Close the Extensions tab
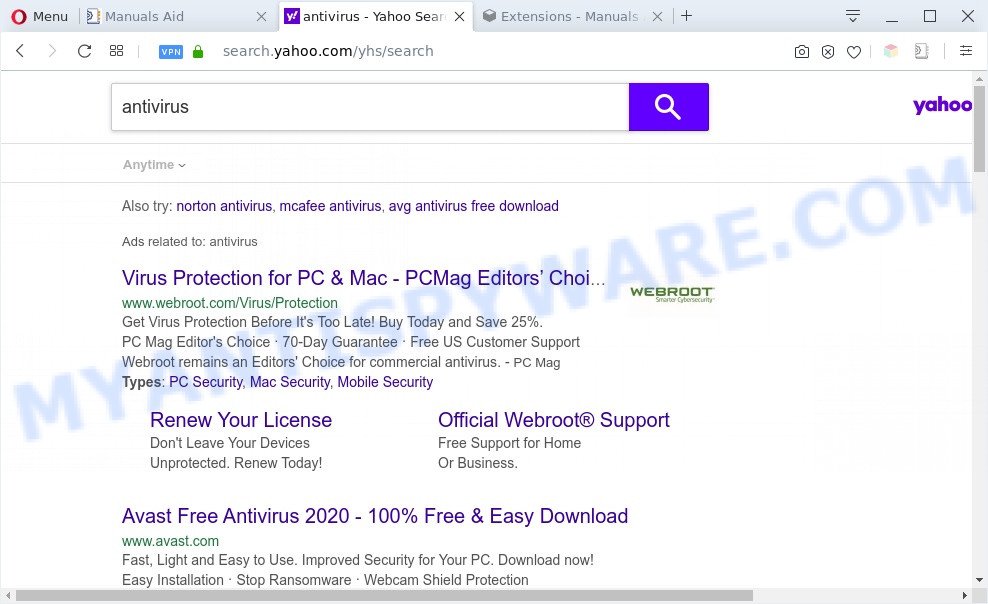Image resolution: width=988 pixels, height=604 pixels. pos(657,17)
